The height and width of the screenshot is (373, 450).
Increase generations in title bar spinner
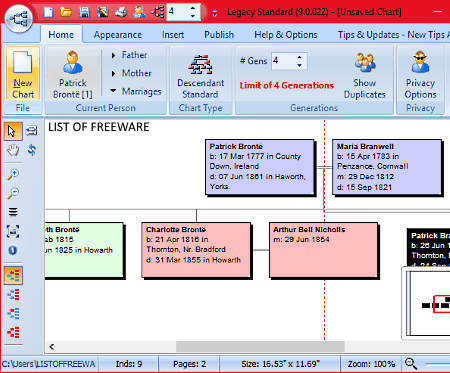click(193, 8)
